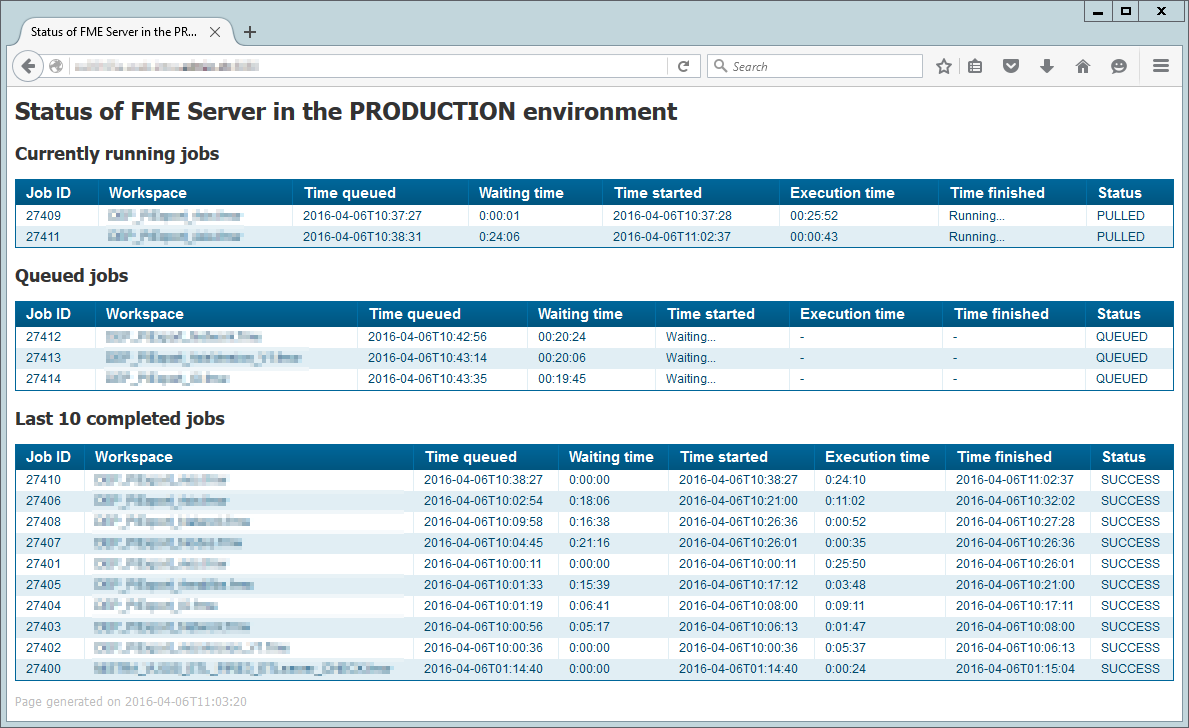Click completed job ID 27400
Image resolution: width=1189 pixels, height=728 pixels.
(x=43, y=669)
